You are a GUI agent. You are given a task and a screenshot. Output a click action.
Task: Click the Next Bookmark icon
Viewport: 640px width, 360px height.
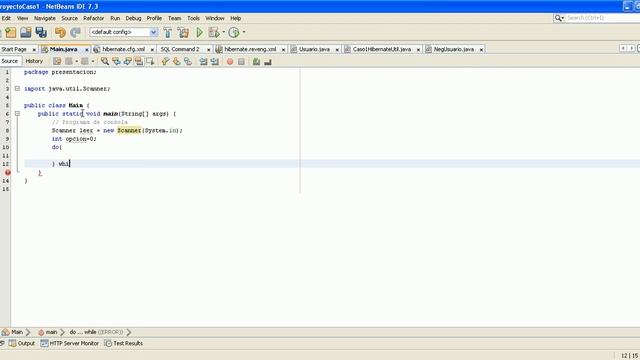(176, 61)
